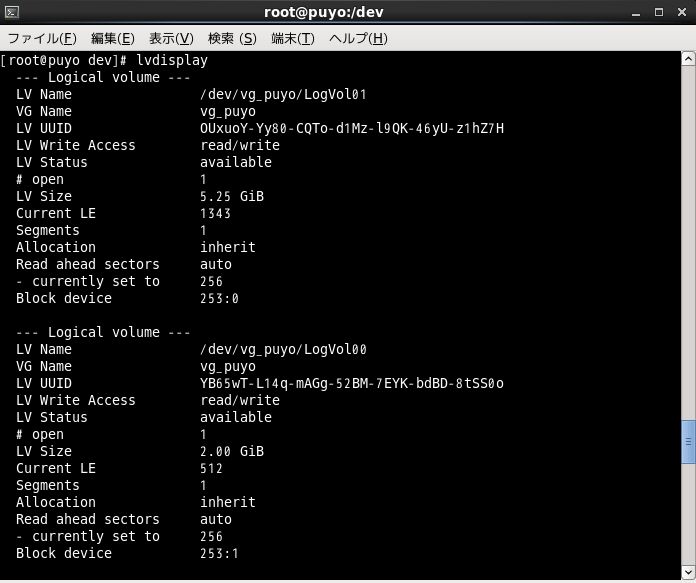Click inherit allocation value for LogVol00
Image resolution: width=696 pixels, height=583 pixels.
tap(228, 502)
